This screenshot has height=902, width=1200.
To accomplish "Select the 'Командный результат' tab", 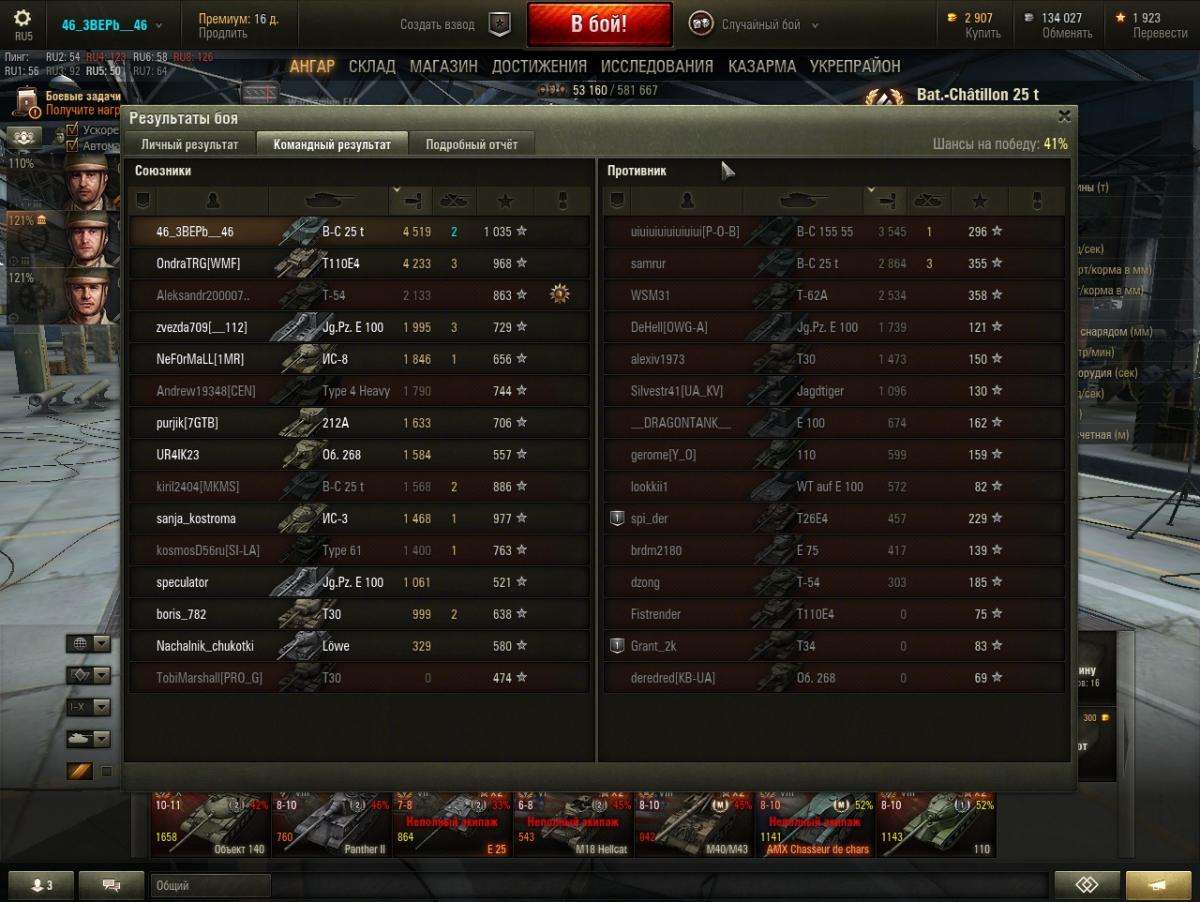I will (332, 144).
